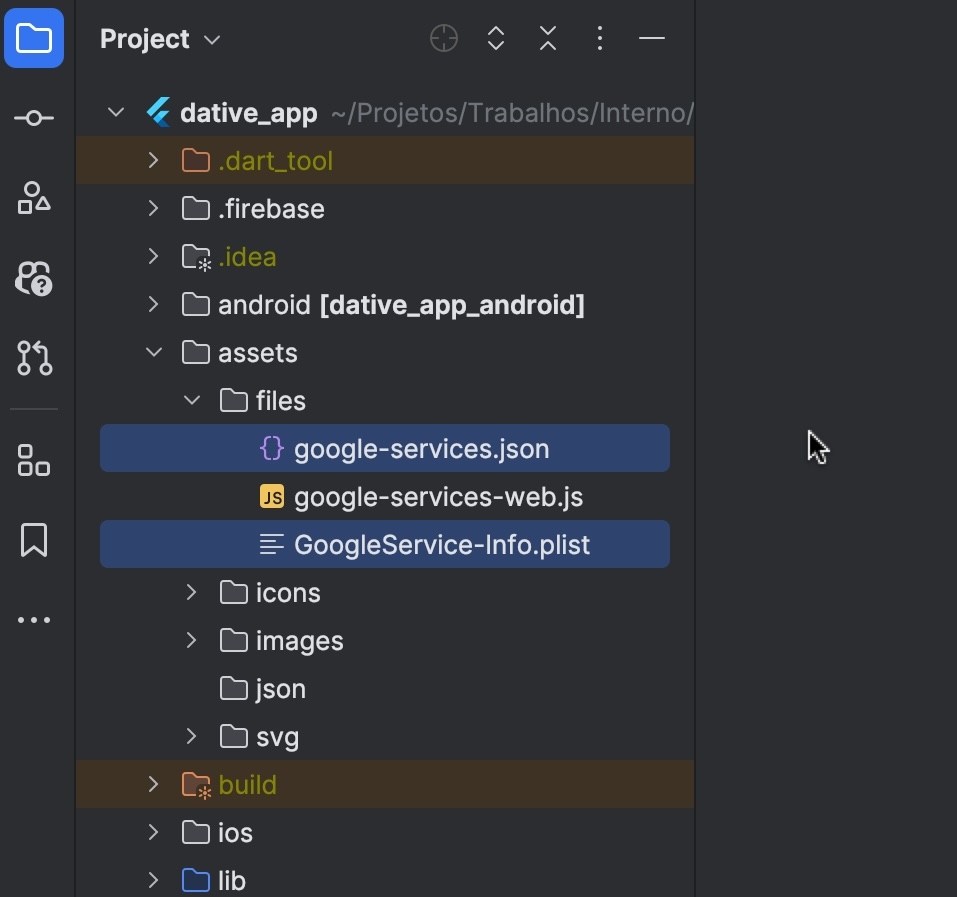The image size is (957, 897).
Task: Open the Pull Requests tool window icon
Action: [x=34, y=357]
